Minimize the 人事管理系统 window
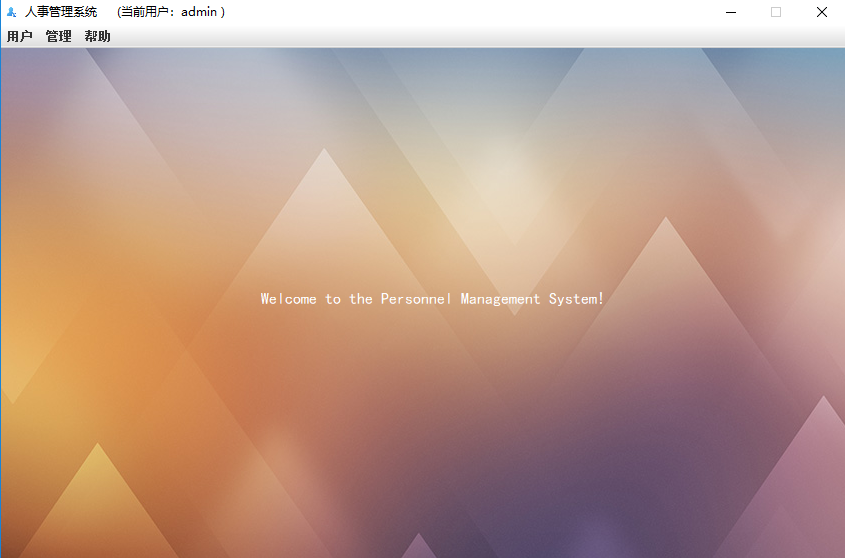The width and height of the screenshot is (845, 558). [731, 12]
